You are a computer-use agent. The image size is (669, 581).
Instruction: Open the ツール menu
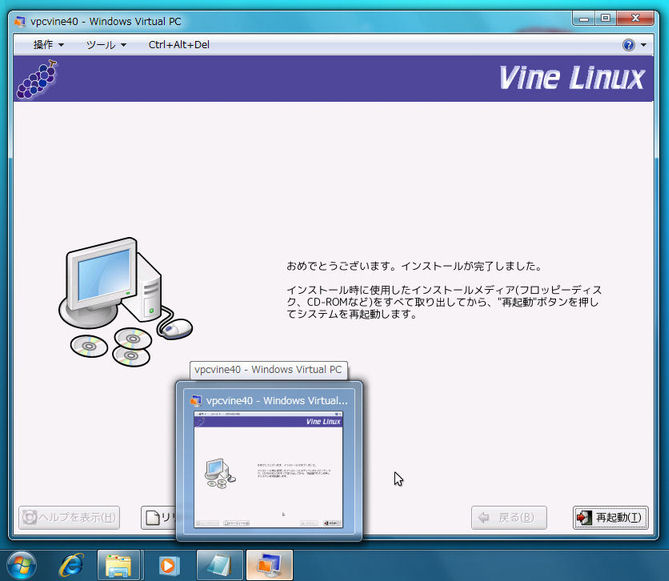tap(106, 45)
